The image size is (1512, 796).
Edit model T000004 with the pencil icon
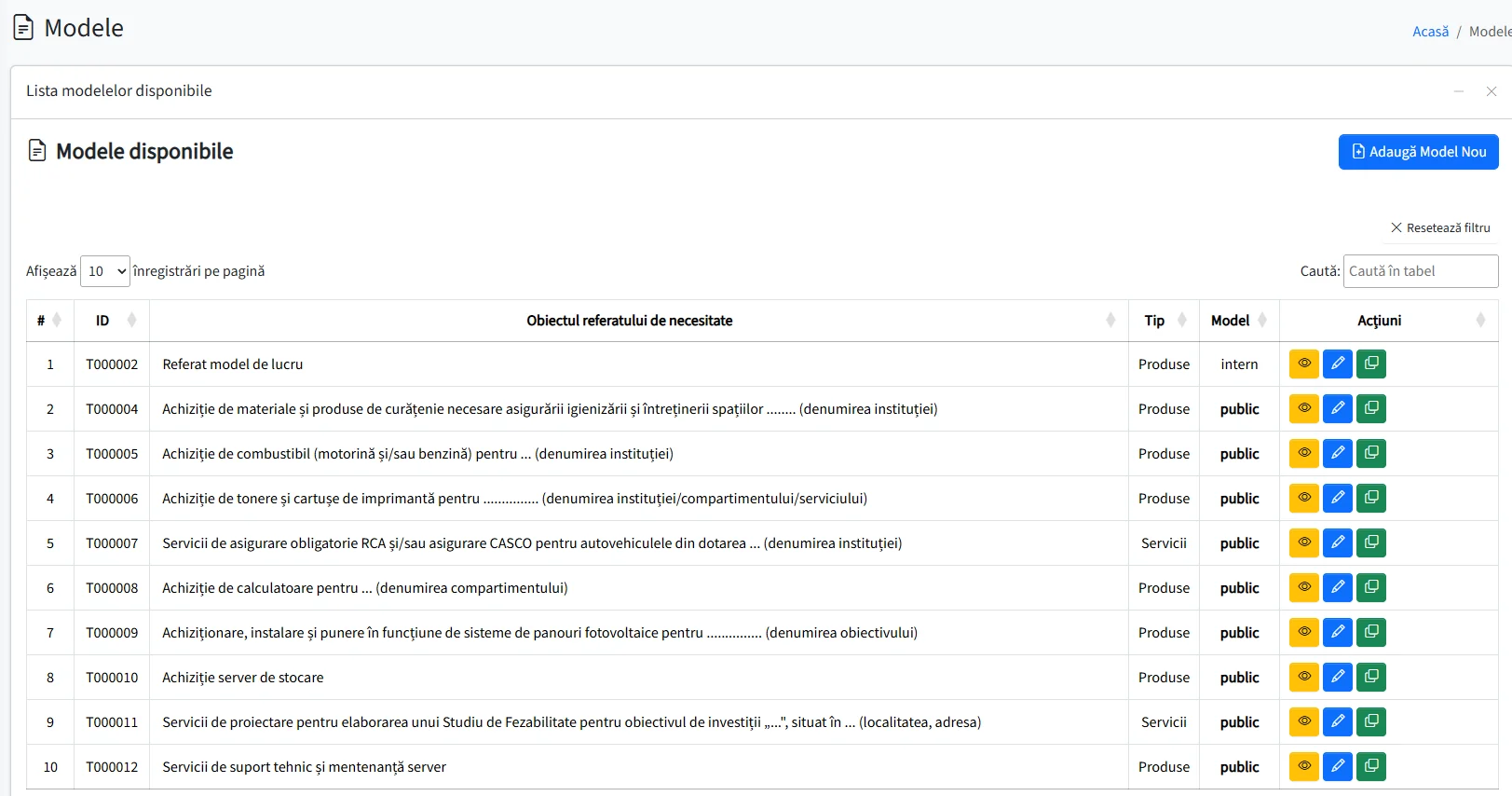pos(1338,408)
